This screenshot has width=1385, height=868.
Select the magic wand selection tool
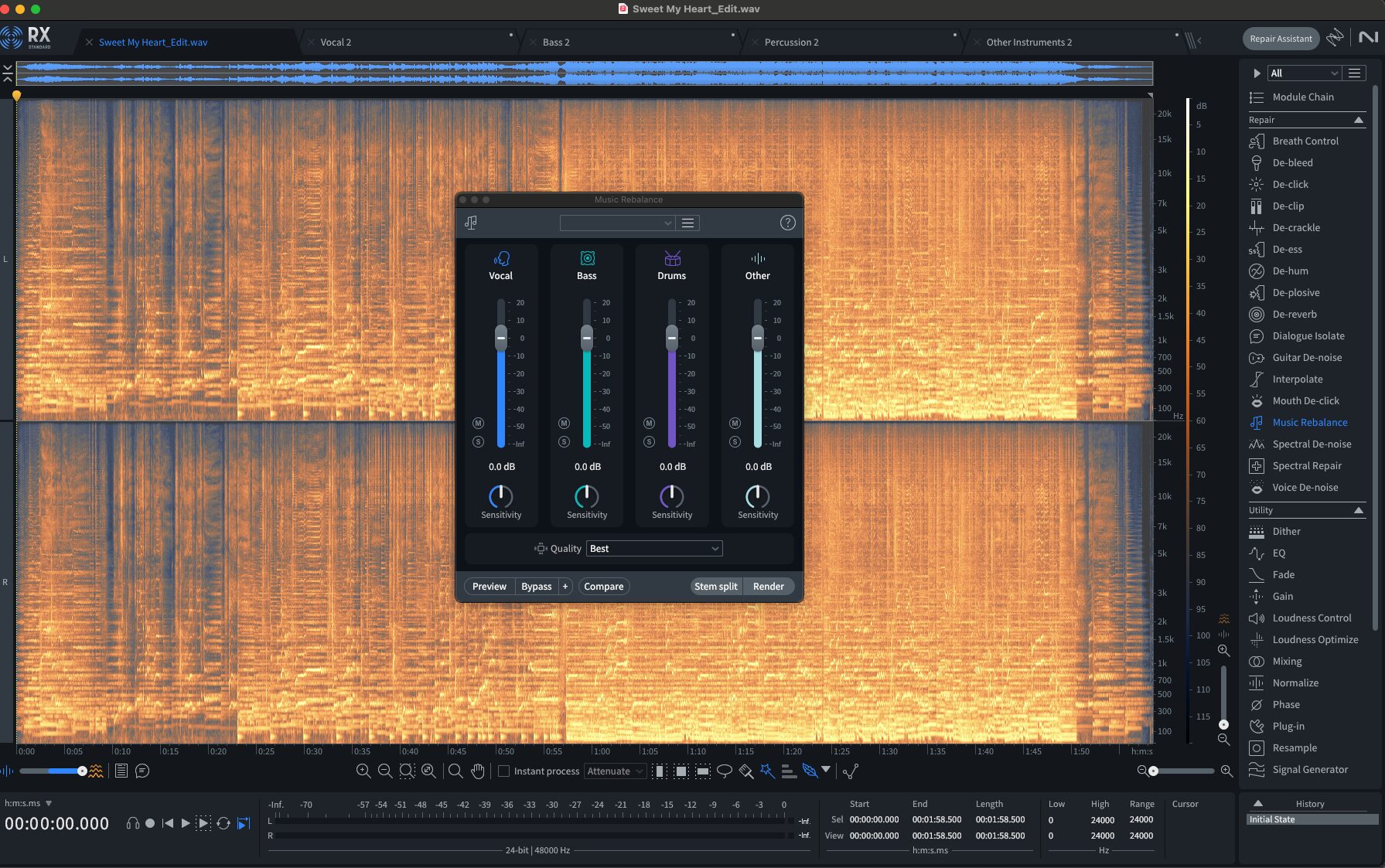[x=767, y=771]
